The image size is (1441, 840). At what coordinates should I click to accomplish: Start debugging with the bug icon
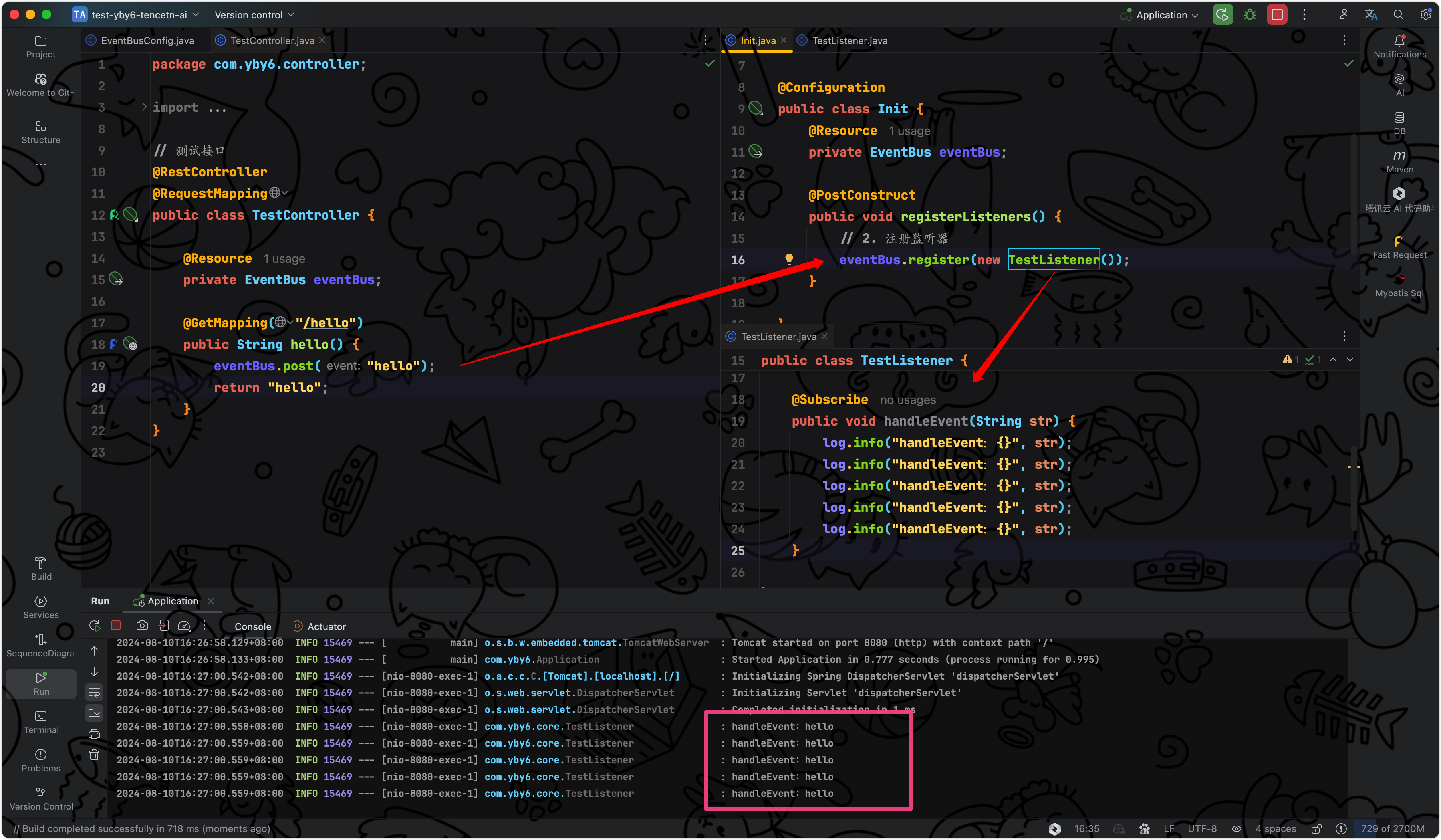click(1250, 15)
